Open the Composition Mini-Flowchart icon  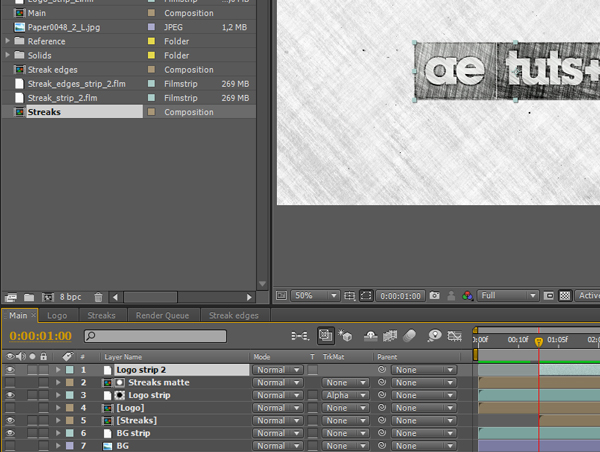click(300, 336)
